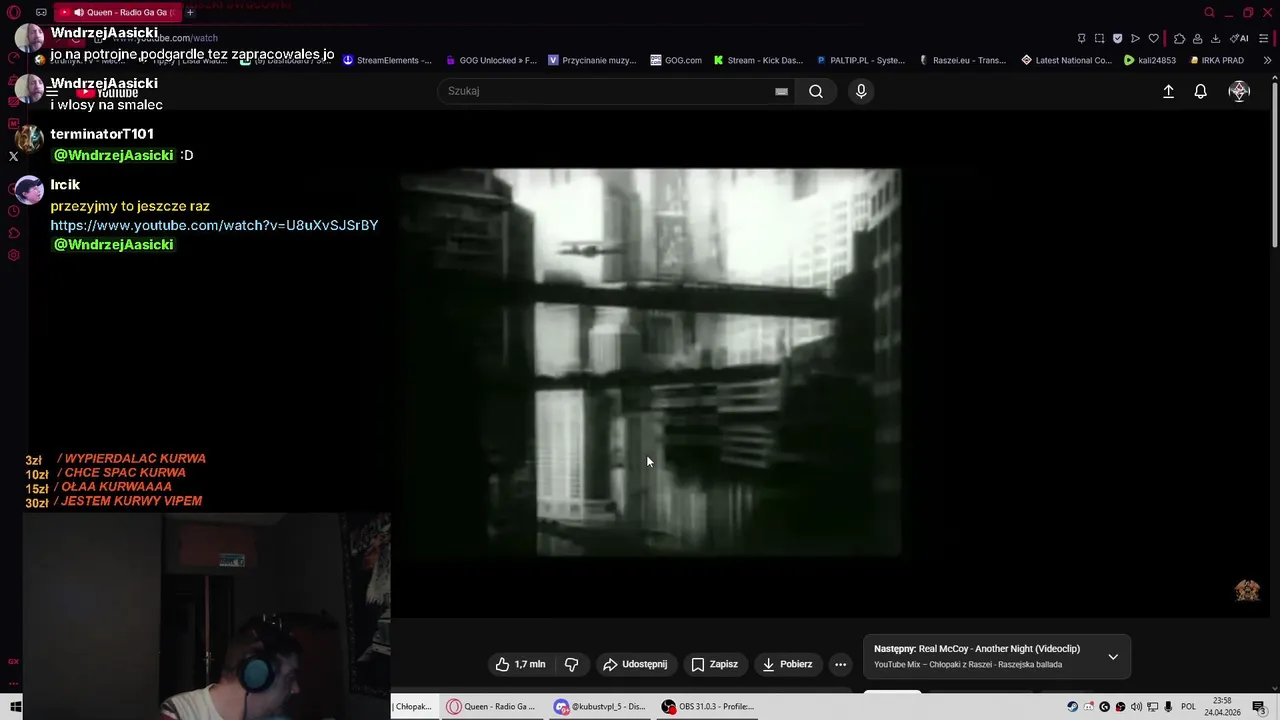Expand the bookmarks bar overflow chevron
The width and height of the screenshot is (1280, 720).
tap(1268, 60)
